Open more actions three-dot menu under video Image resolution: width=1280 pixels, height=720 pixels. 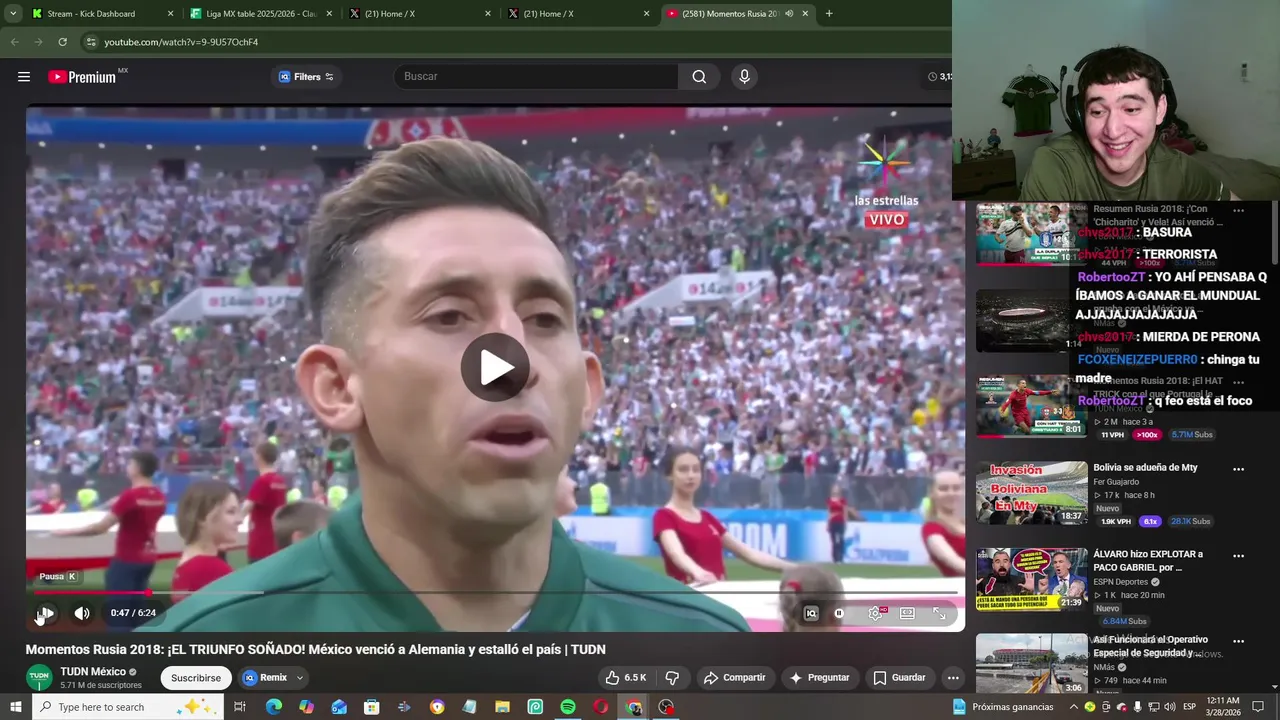coord(953,678)
